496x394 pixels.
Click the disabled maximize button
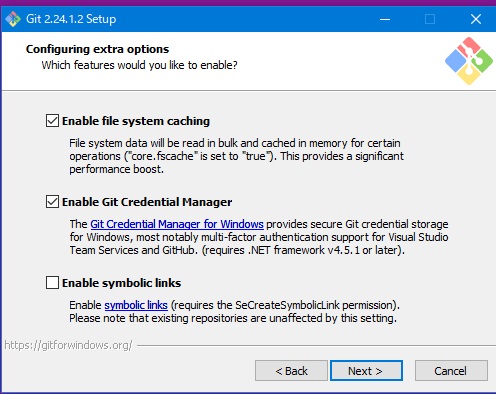[x=430, y=19]
